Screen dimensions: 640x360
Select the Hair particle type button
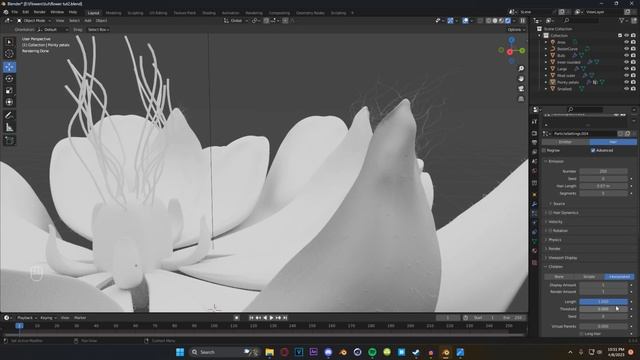pyautogui.click(x=613, y=142)
